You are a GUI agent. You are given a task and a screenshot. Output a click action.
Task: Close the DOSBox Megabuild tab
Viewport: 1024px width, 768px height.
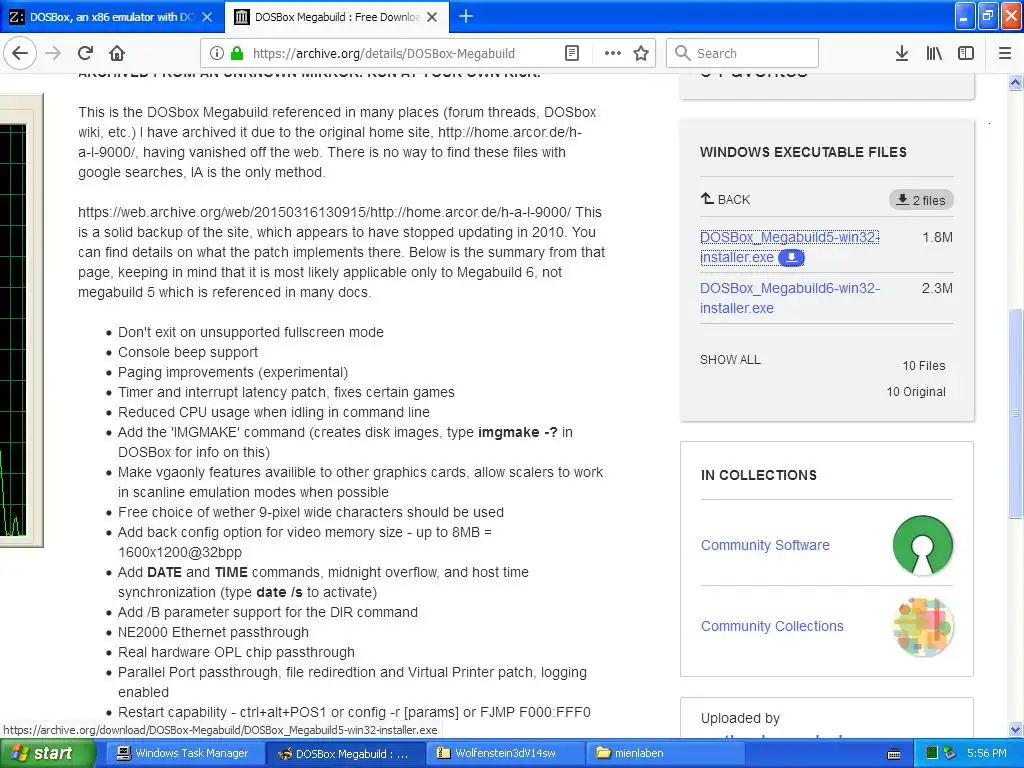[x=432, y=17]
